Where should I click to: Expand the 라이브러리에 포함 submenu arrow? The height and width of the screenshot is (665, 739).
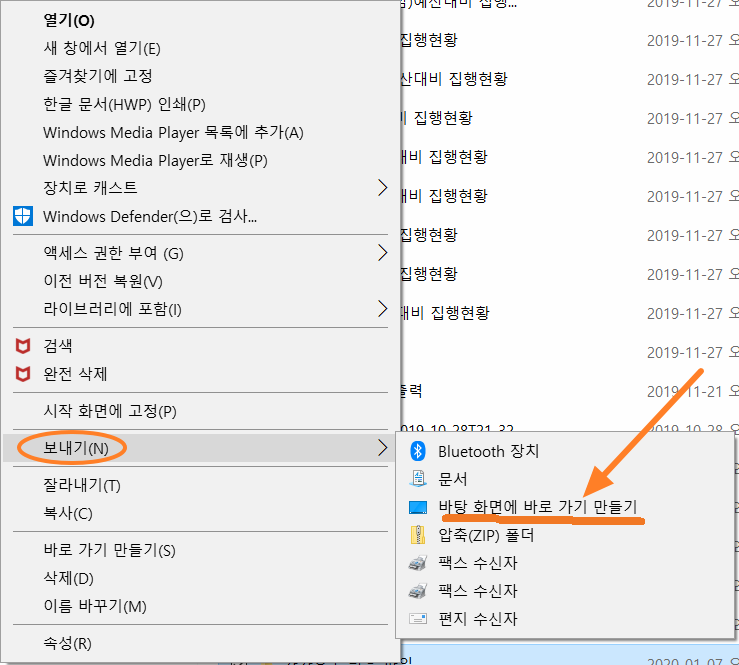[383, 309]
